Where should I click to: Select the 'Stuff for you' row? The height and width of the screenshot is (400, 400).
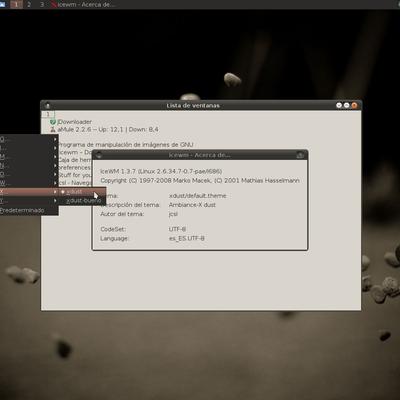click(75, 175)
